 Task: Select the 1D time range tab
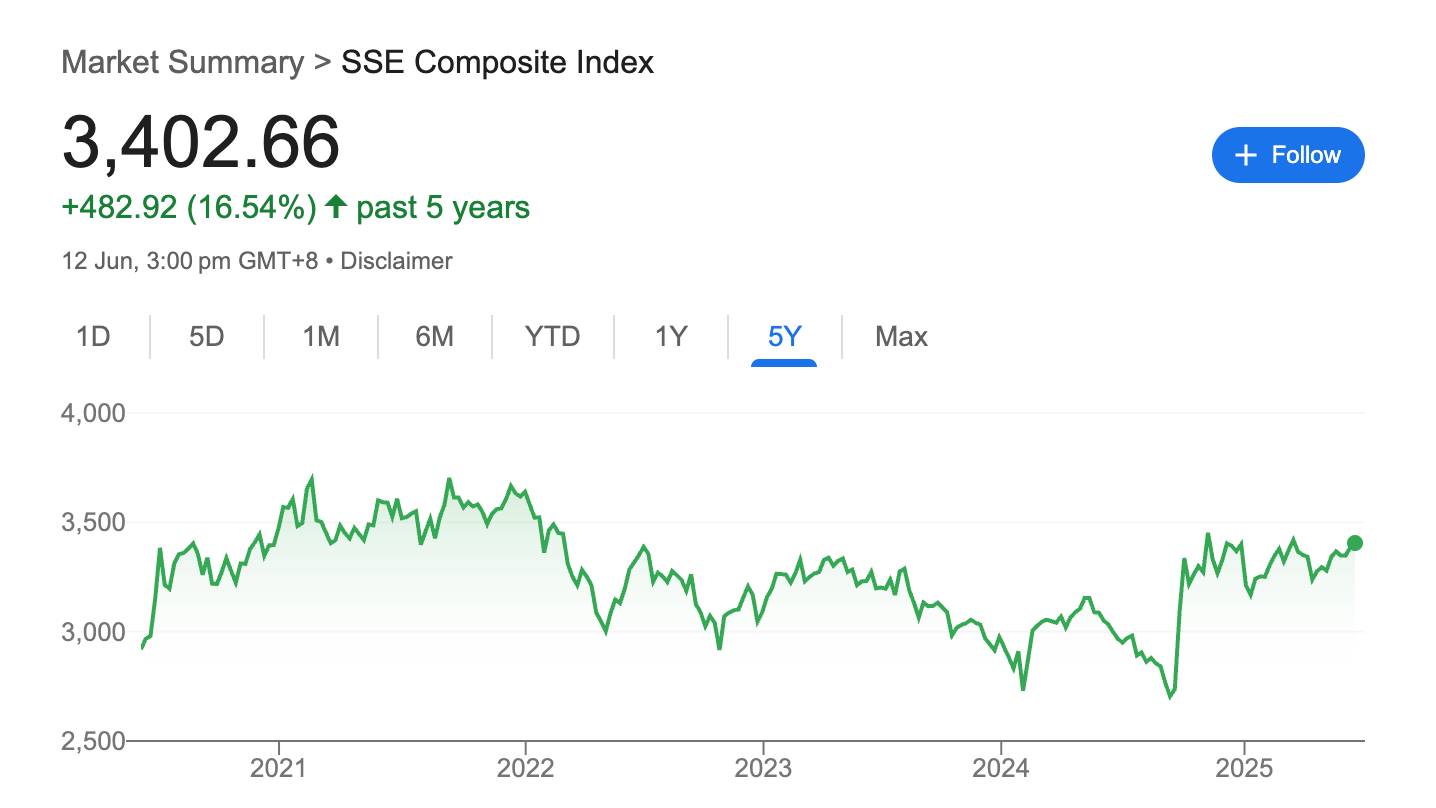(x=93, y=337)
